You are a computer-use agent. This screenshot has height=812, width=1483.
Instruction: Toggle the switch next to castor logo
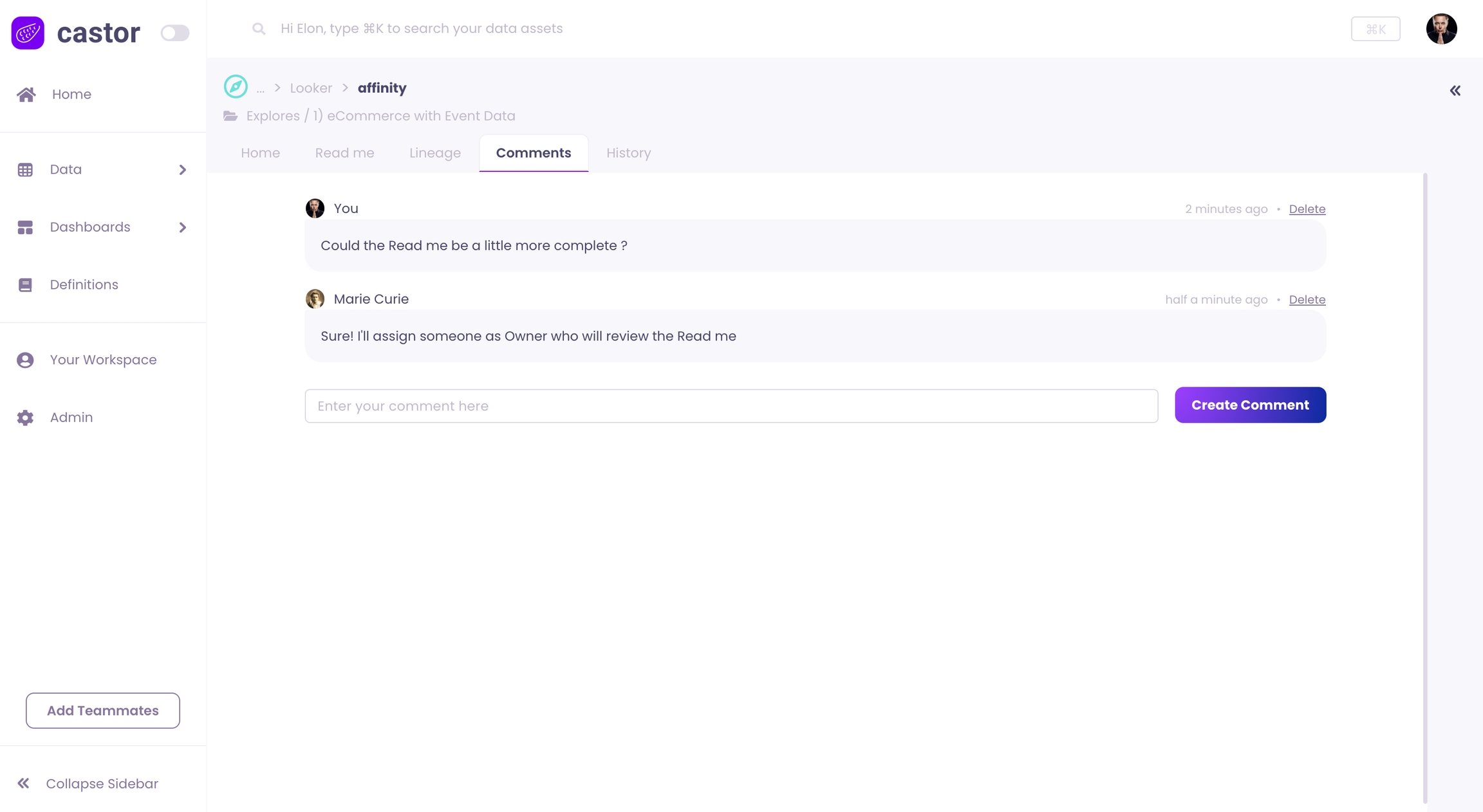coord(174,33)
